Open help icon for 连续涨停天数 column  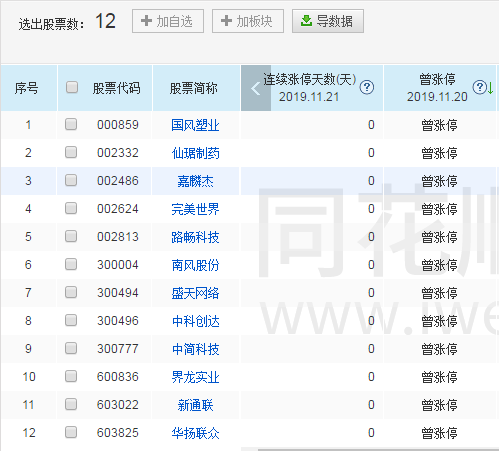coord(367,87)
